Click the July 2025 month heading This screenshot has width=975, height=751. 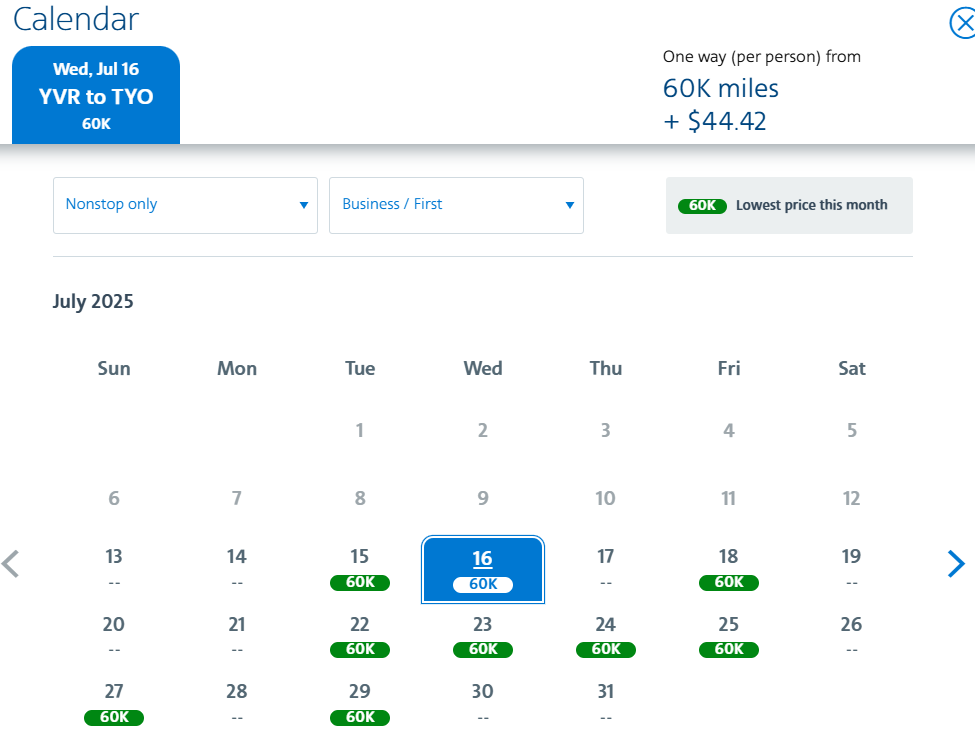(93, 301)
